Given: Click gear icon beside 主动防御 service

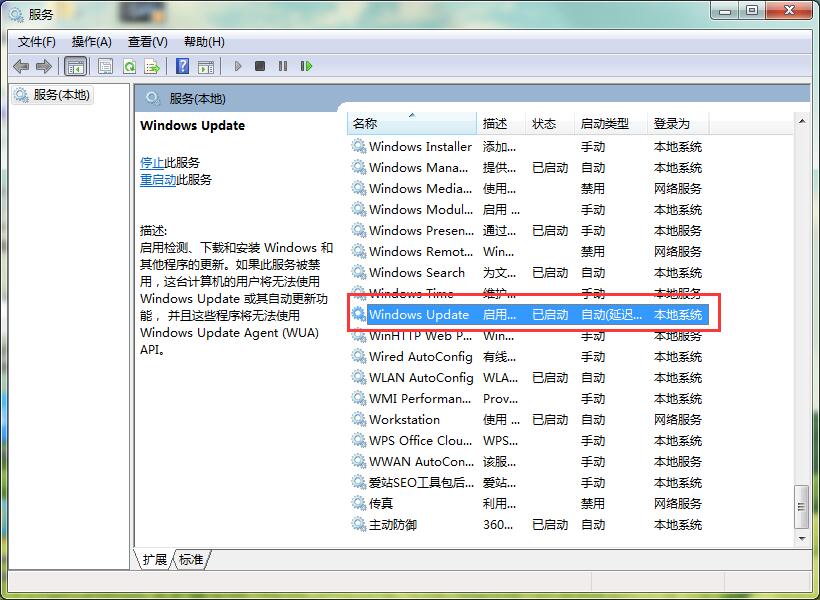Looking at the screenshot, I should pyautogui.click(x=359, y=524).
